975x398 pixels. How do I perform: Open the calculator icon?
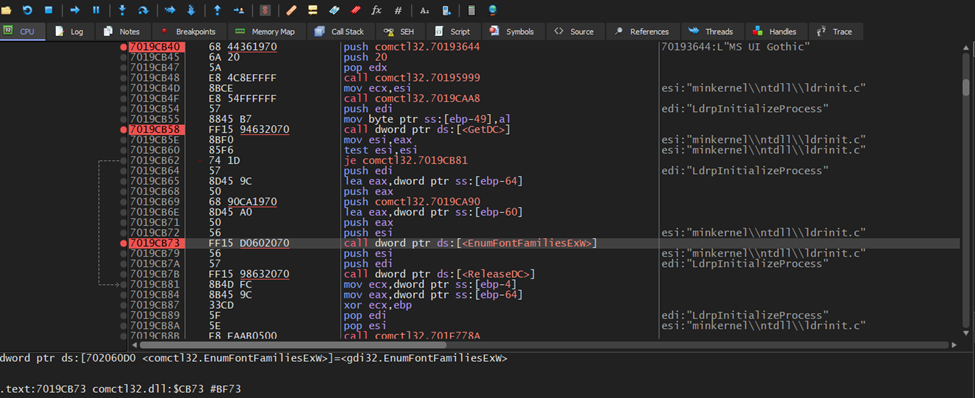pyautogui.click(x=471, y=10)
